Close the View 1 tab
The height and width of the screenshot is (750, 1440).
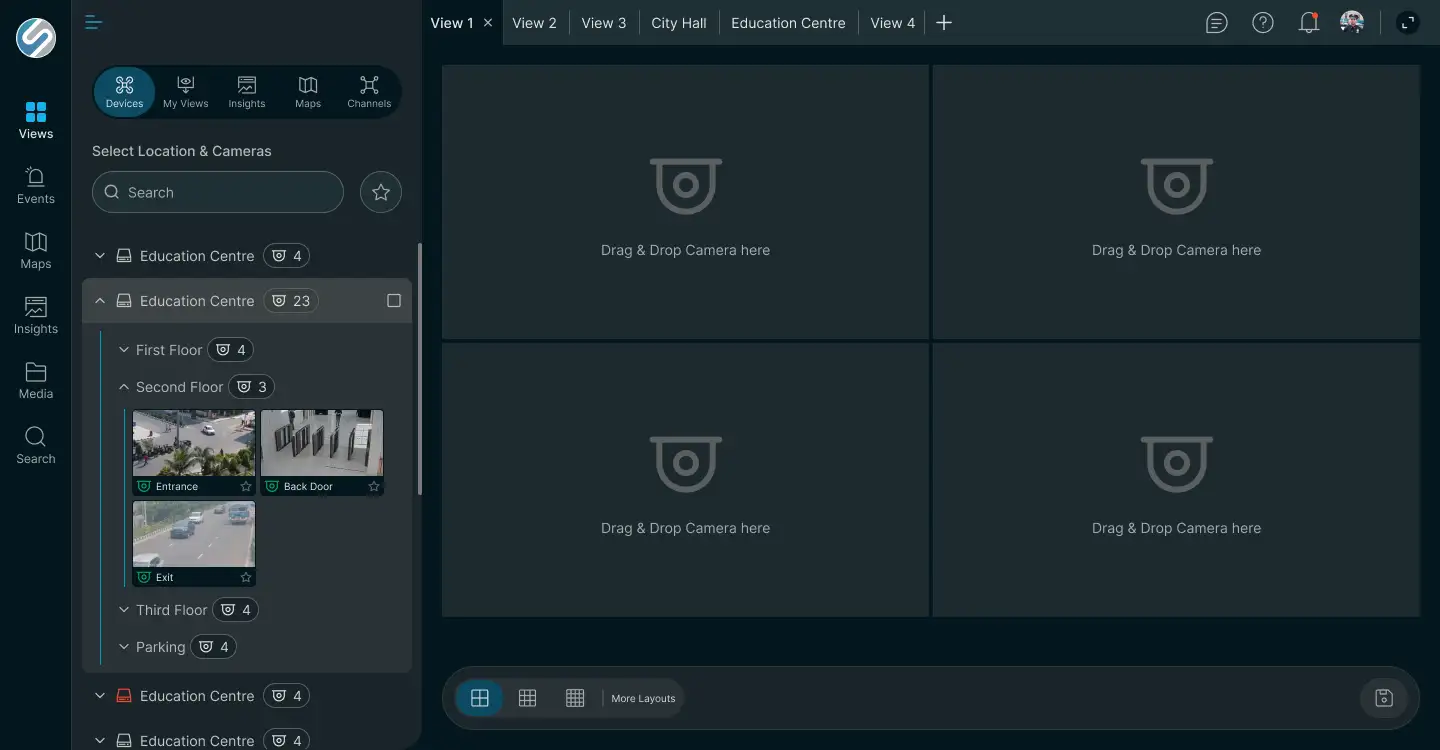(488, 22)
